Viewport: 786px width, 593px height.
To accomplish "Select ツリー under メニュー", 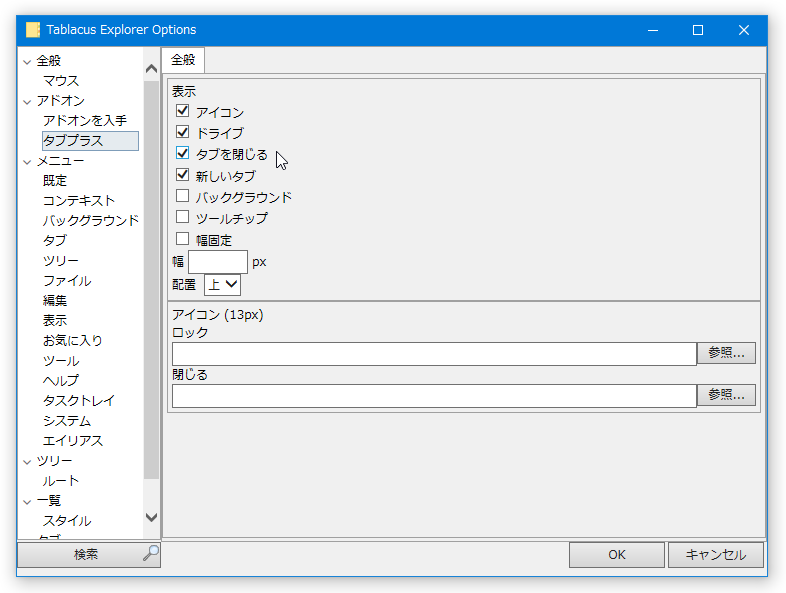I will [61, 261].
